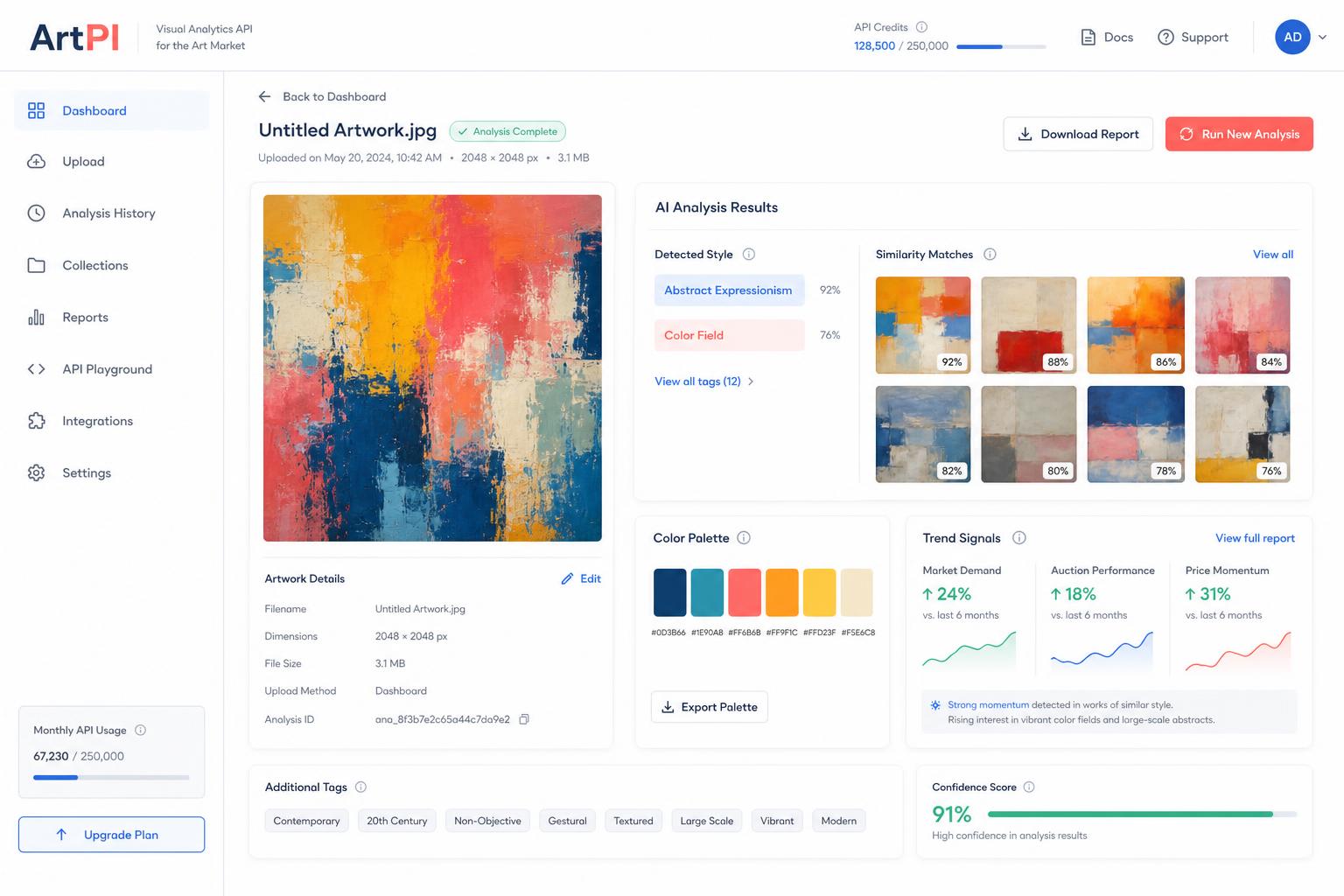
Task: Open the 82% similarity match thumbnail
Action: pos(923,434)
